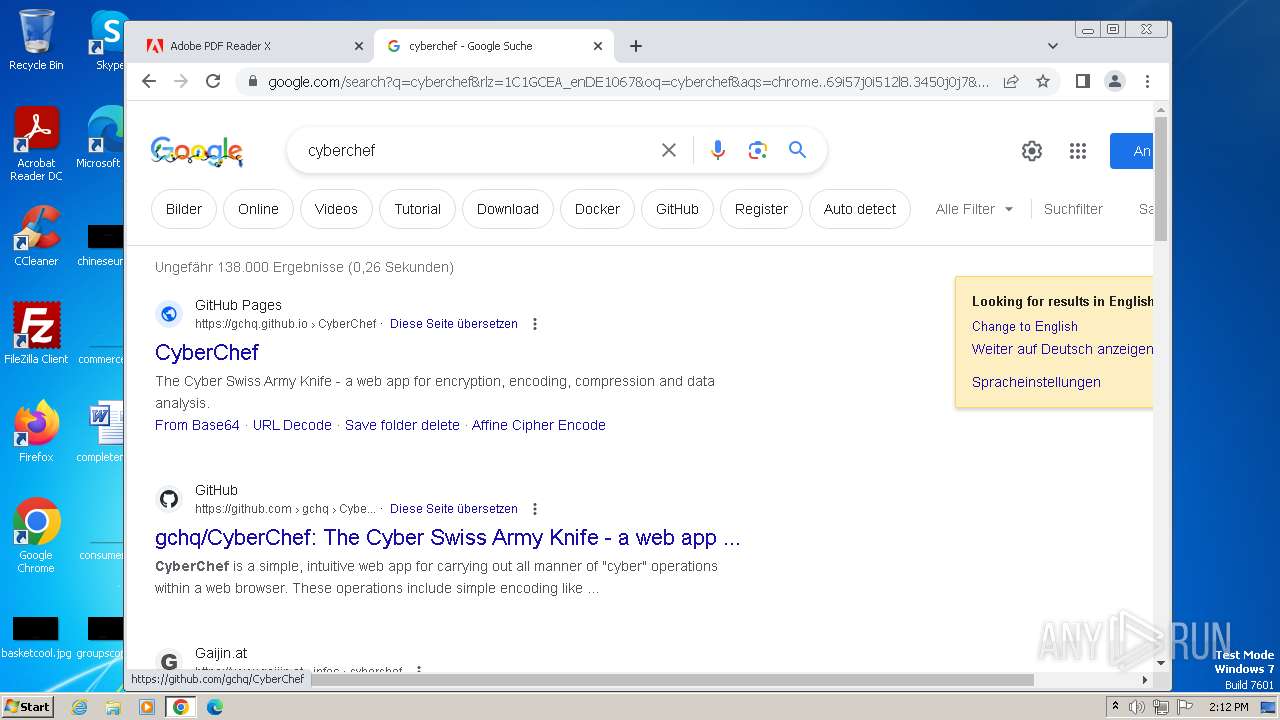
Task: Select the Docker filter chip
Action: coord(597,209)
